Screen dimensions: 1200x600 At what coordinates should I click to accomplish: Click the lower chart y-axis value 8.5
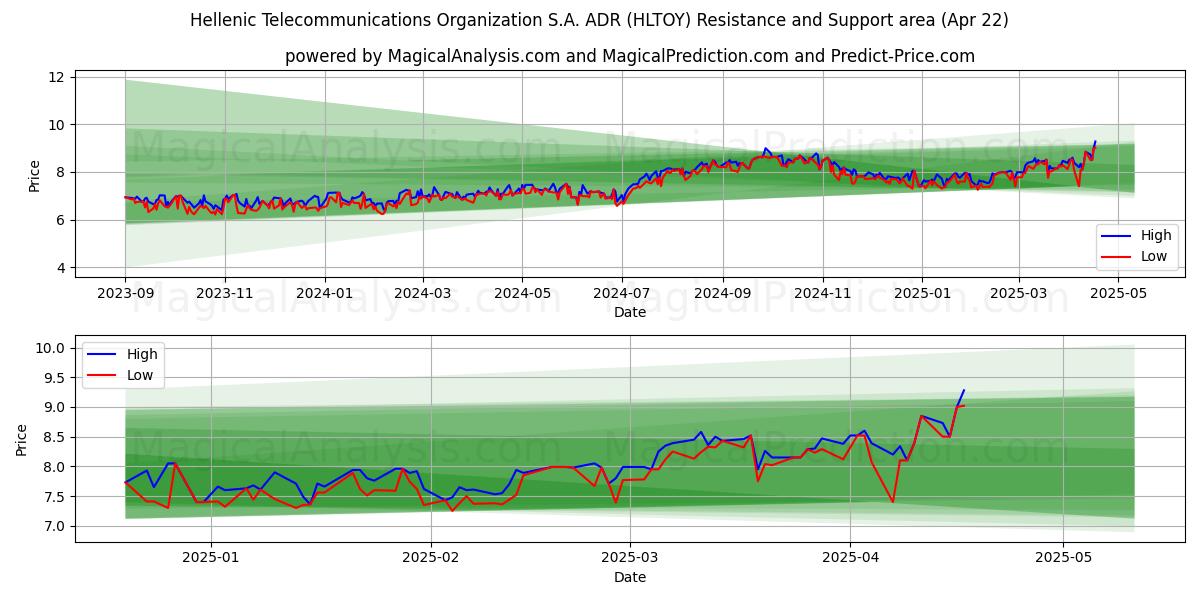tap(55, 437)
